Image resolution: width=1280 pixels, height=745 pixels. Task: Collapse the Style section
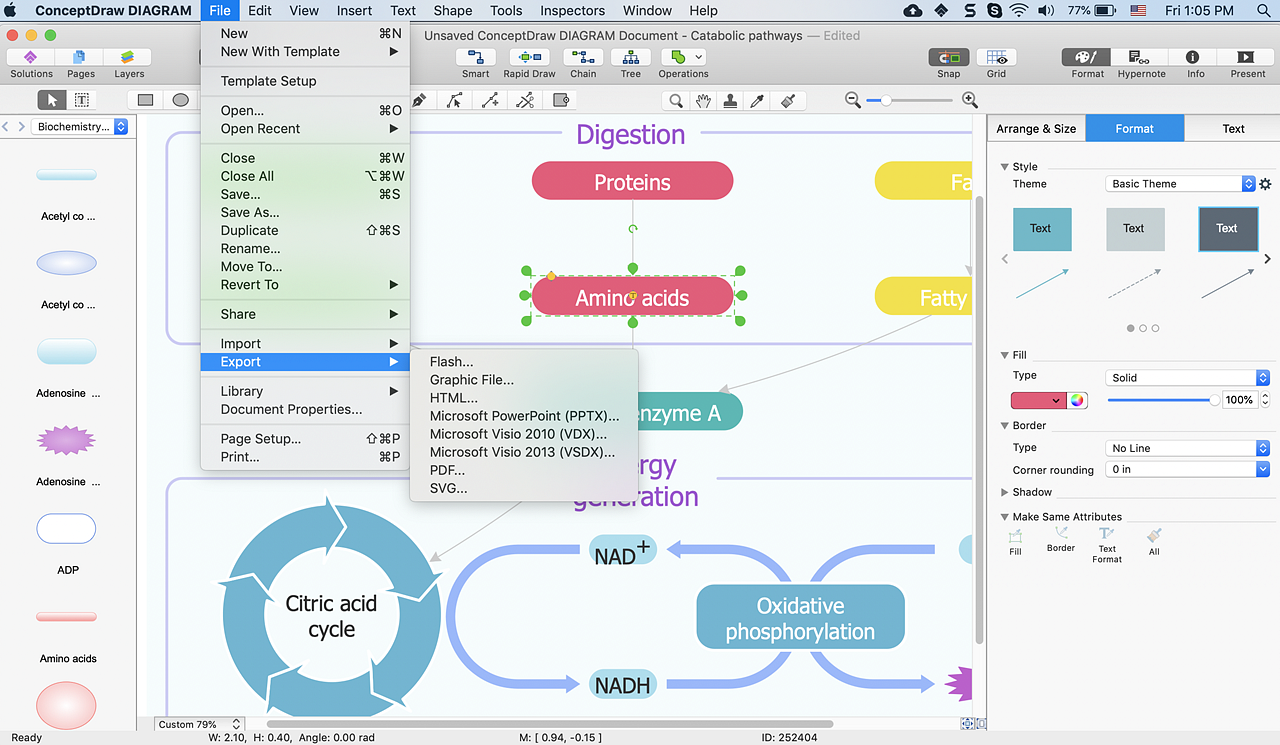(x=1005, y=167)
